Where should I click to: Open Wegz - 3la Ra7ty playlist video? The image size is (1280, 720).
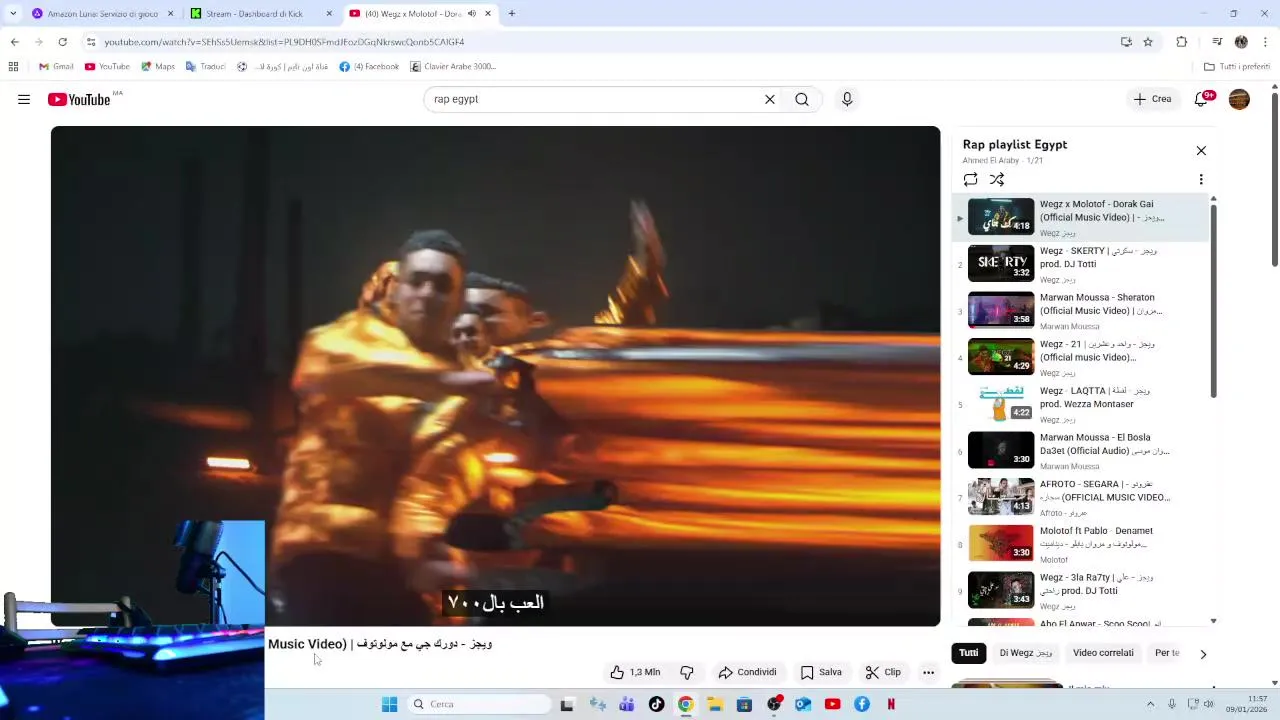pyautogui.click(x=1080, y=591)
